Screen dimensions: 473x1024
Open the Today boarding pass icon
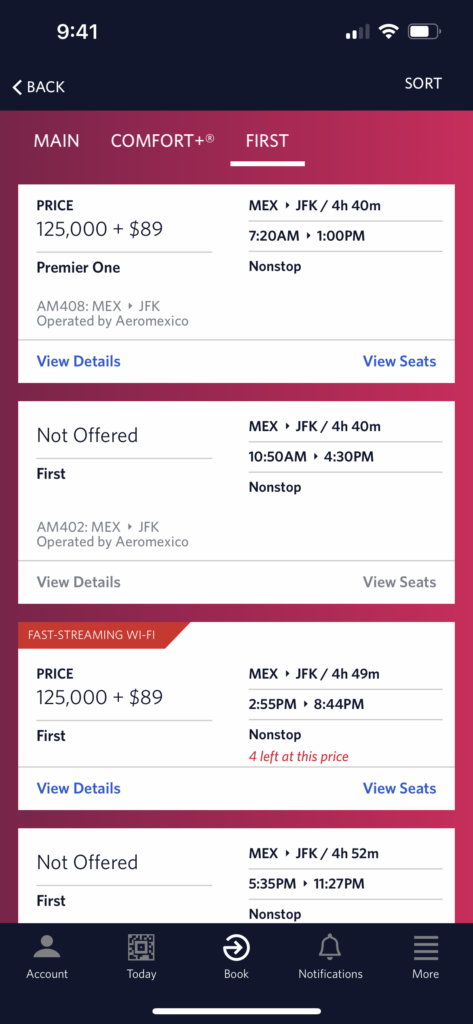[x=141, y=948]
